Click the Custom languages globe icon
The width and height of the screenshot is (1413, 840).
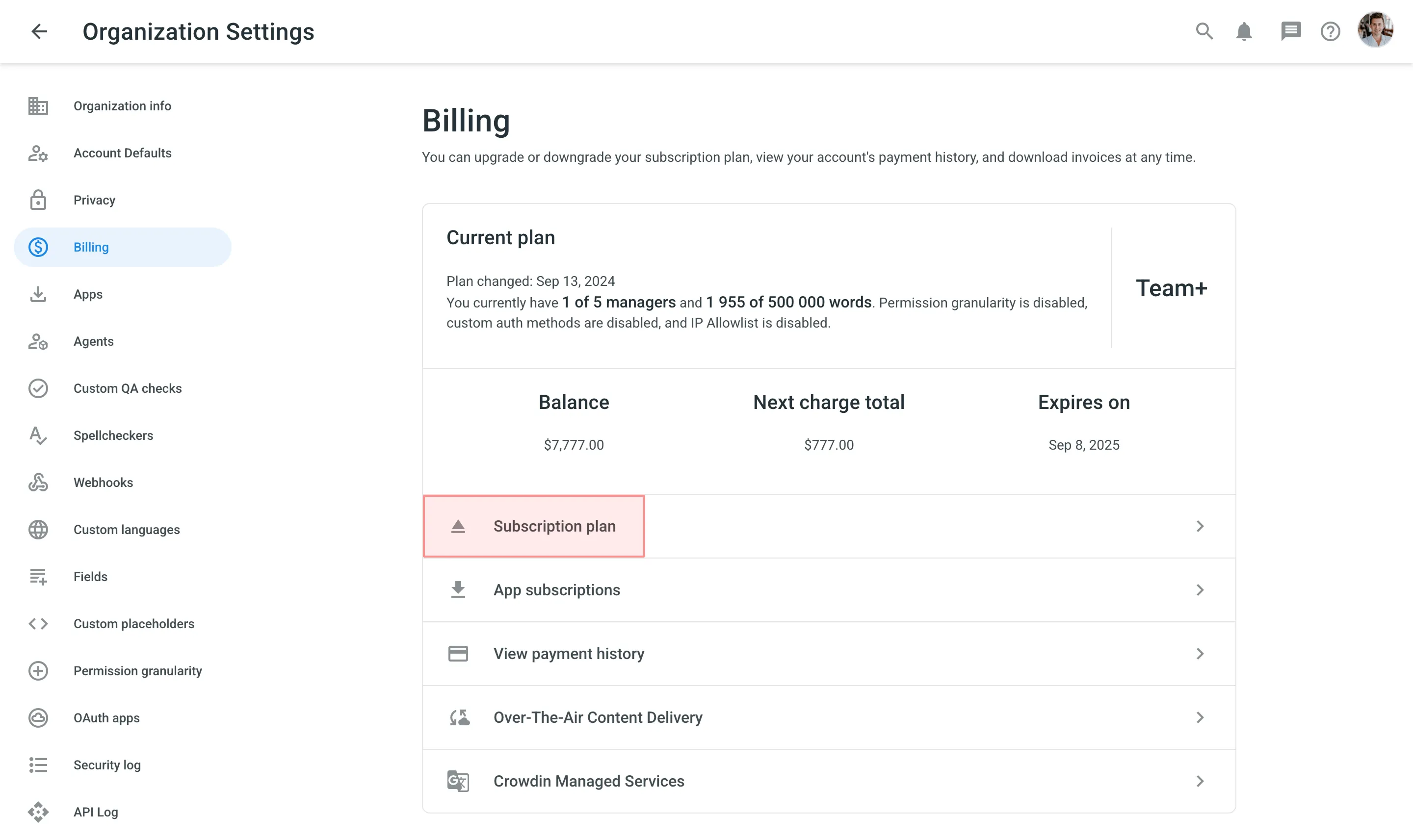[x=38, y=529]
